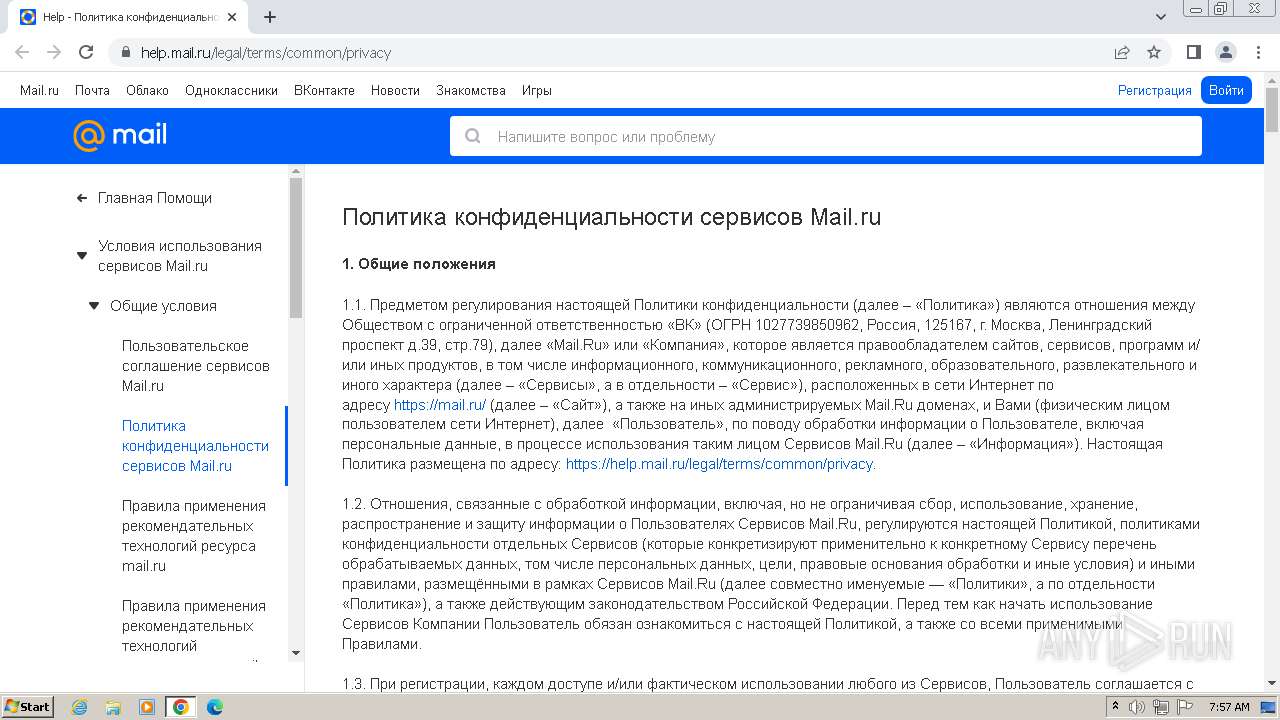
Task: Click the taskbar clock 7:57 AM
Action: click(x=1229, y=707)
